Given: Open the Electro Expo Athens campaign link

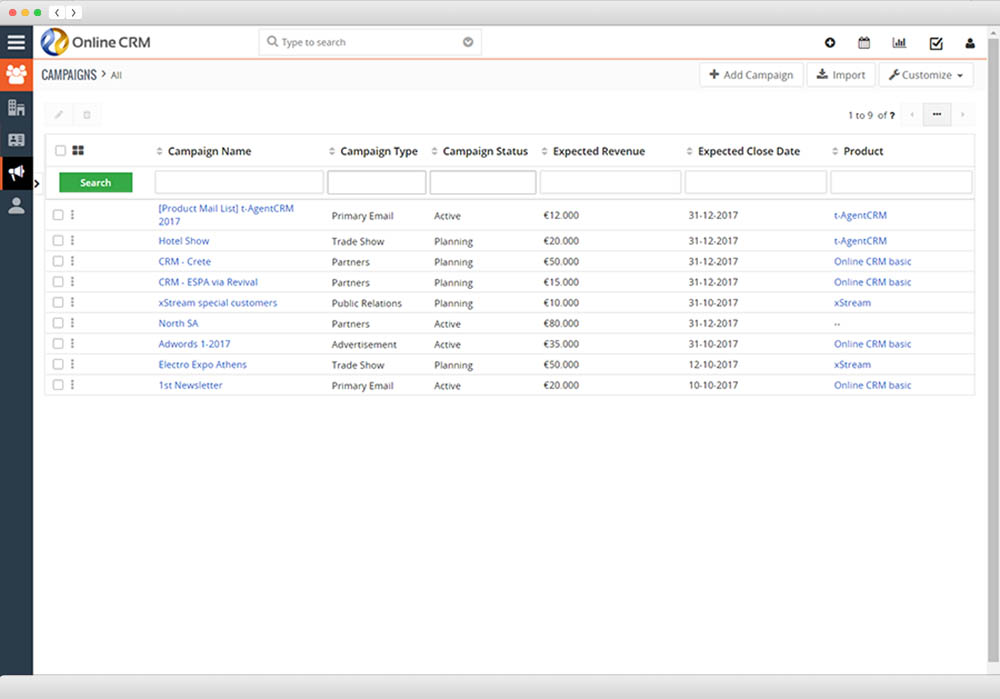Looking at the screenshot, I should (202, 364).
